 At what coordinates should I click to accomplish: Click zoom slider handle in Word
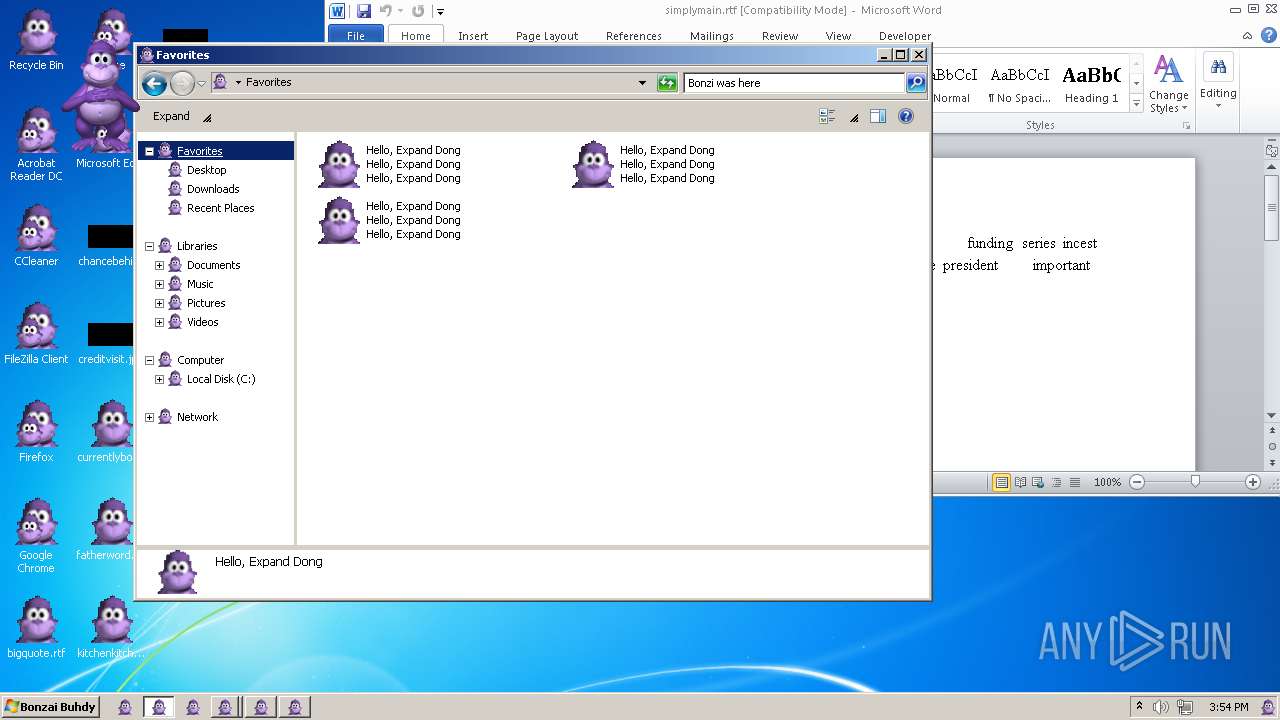click(1195, 482)
